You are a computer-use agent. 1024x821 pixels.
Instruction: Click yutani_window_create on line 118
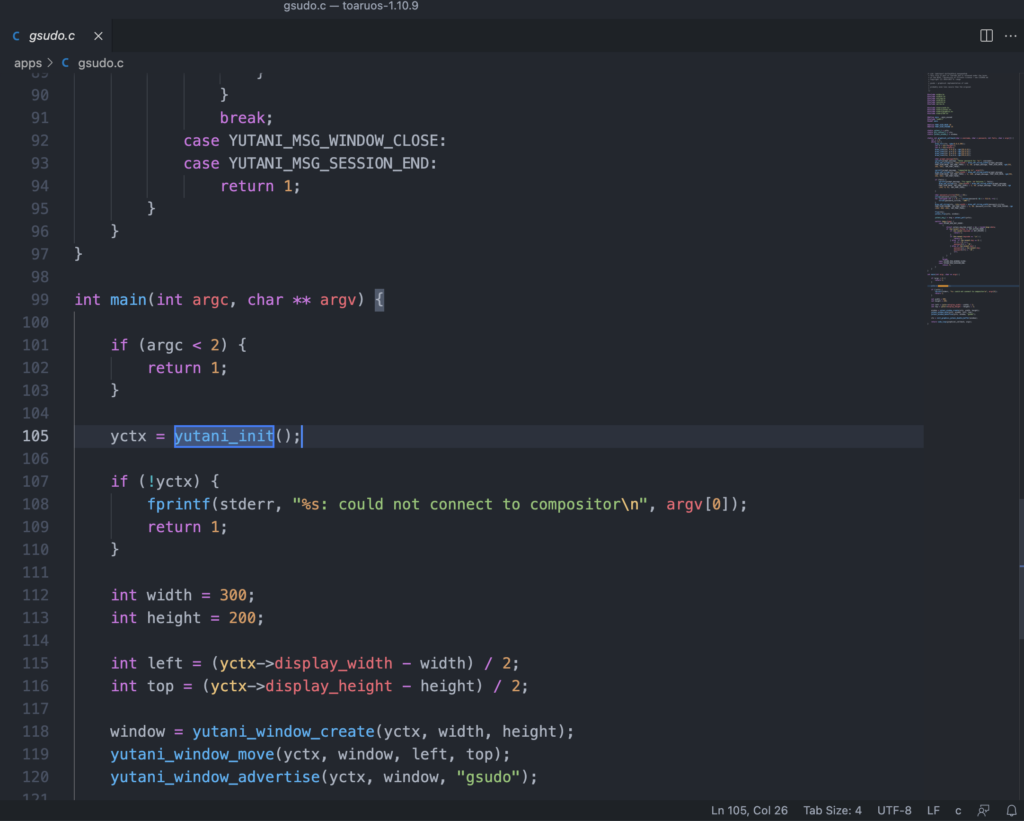pos(283,732)
